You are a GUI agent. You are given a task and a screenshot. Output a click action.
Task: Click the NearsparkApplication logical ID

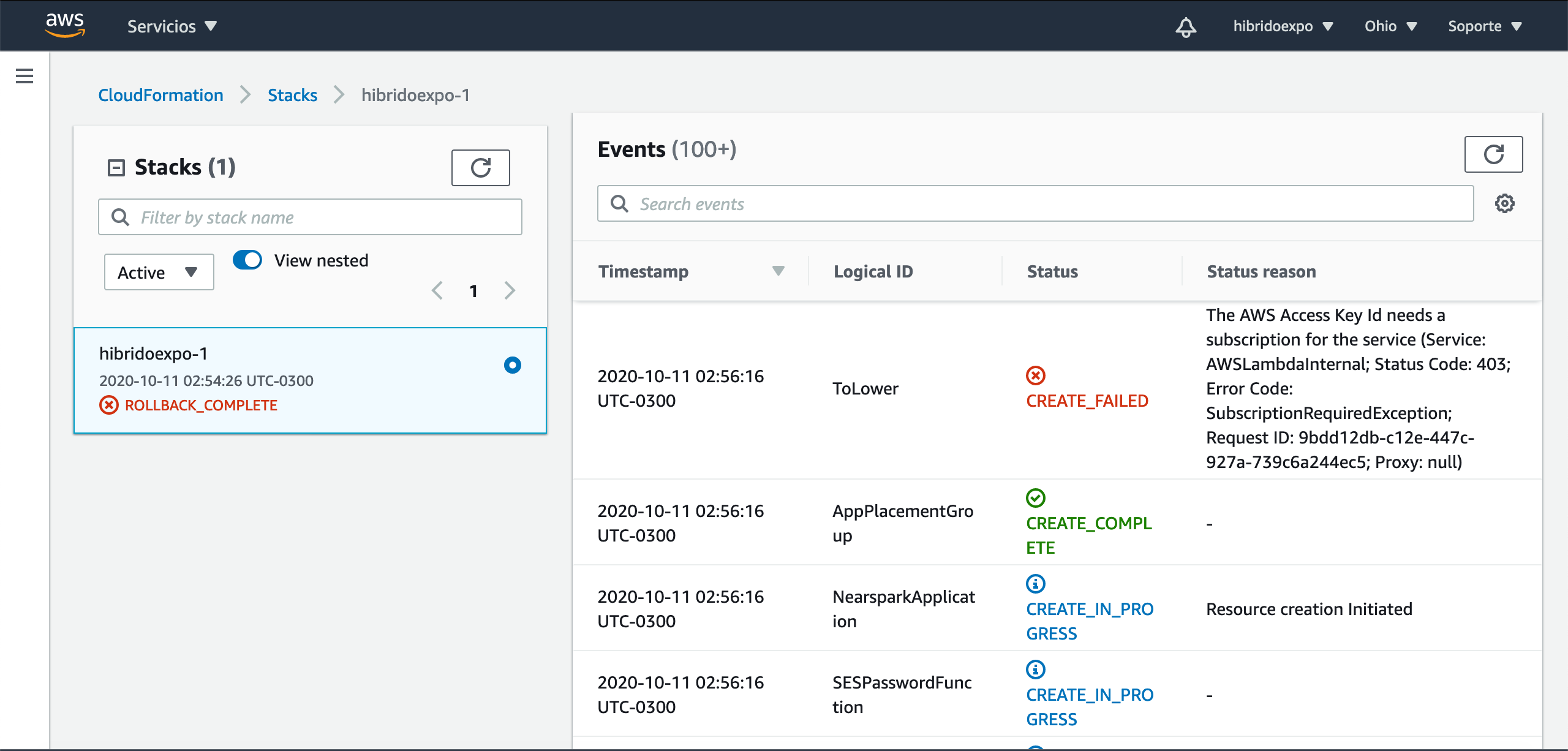[903, 608]
